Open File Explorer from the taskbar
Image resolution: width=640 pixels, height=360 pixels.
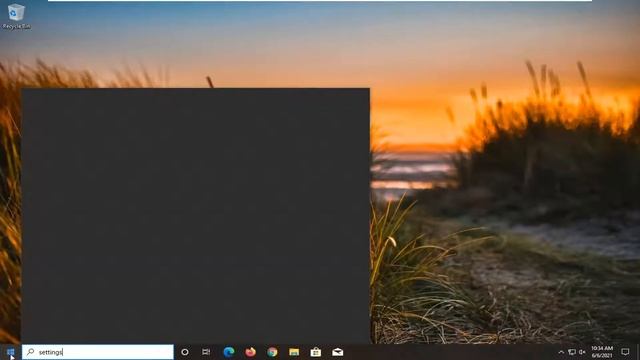(294, 352)
